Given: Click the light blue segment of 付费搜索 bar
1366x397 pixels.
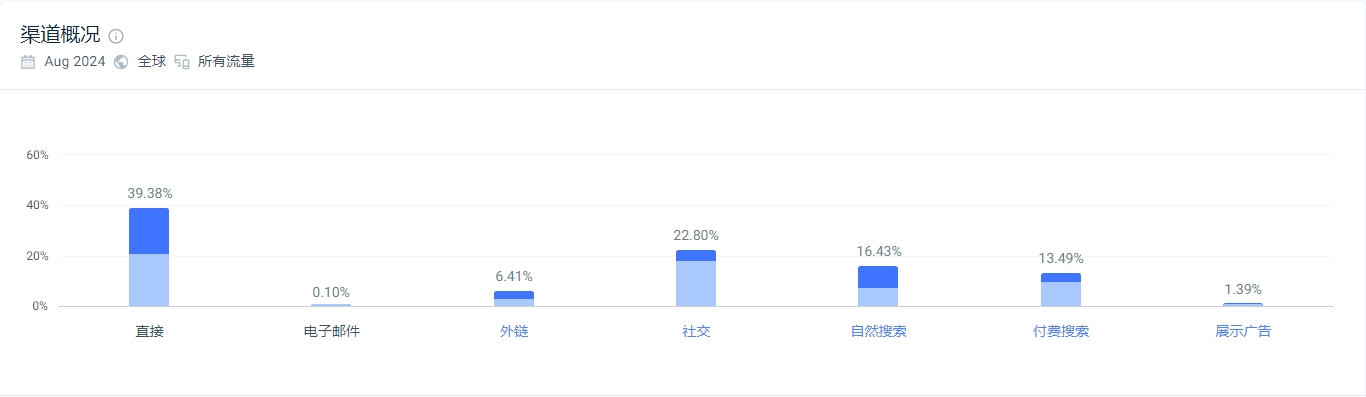Looking at the screenshot, I should coord(1061,294).
